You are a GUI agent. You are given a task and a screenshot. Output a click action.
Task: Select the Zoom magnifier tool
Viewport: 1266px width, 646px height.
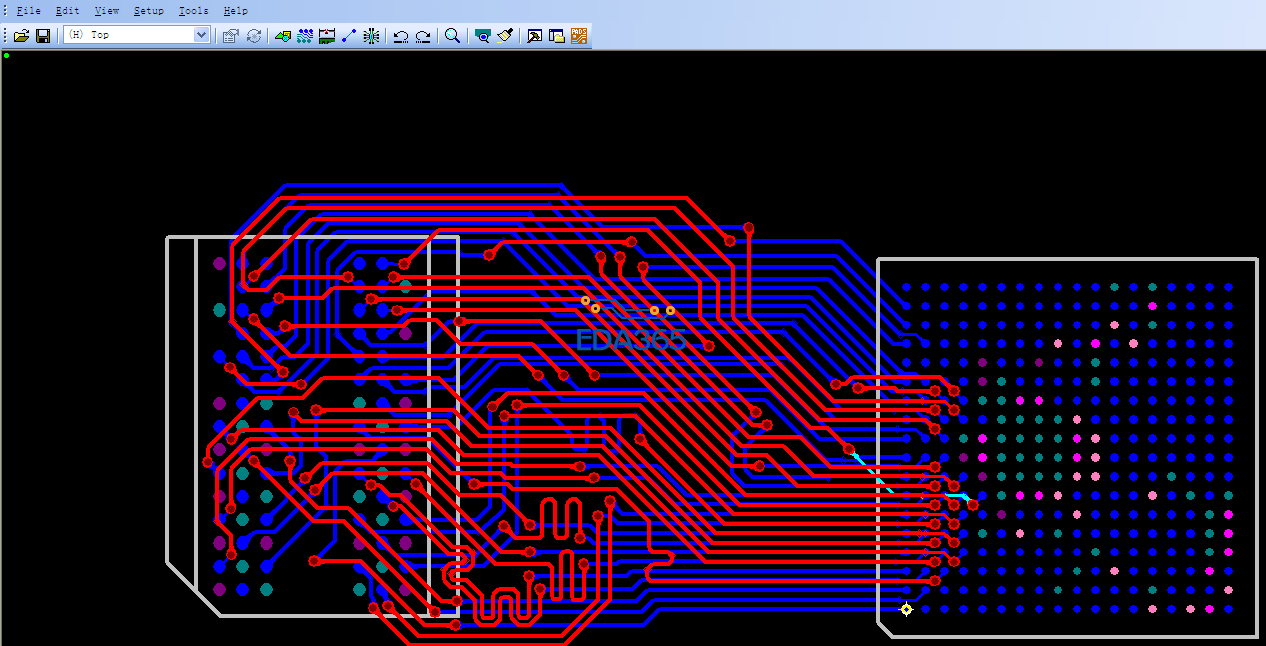pos(453,36)
